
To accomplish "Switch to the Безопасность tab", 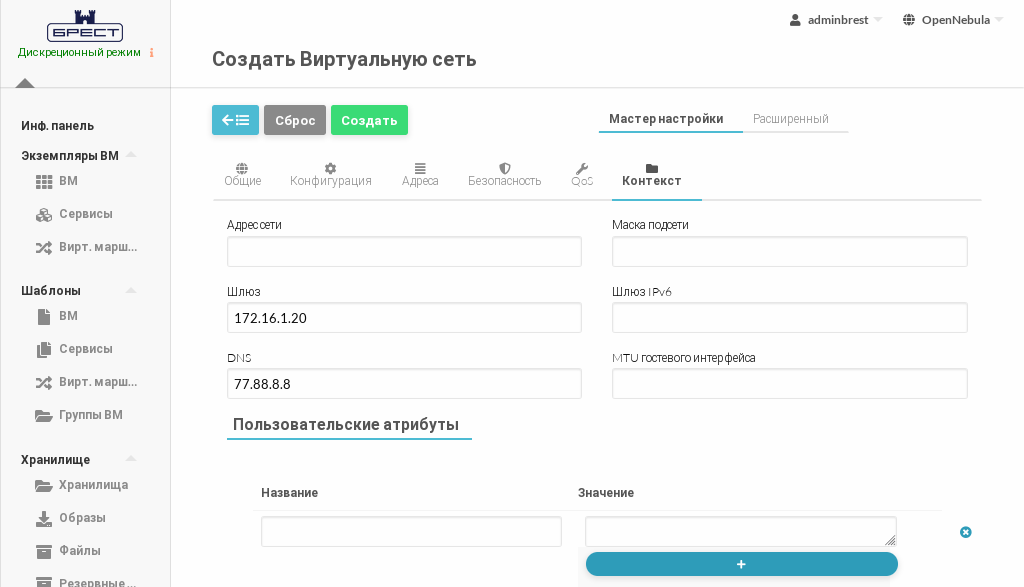I will coord(504,175).
